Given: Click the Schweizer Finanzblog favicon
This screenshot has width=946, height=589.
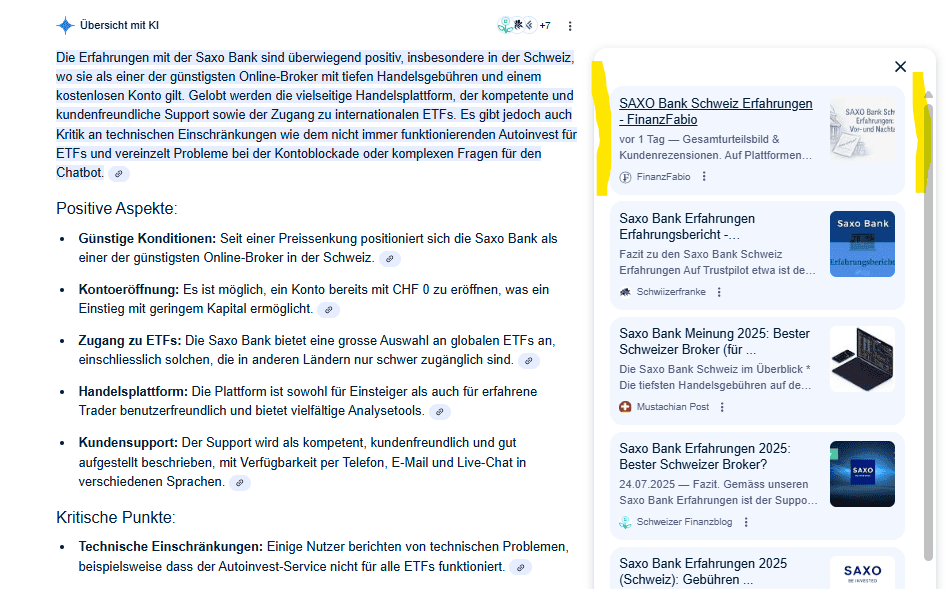Looking at the screenshot, I should pos(624,521).
